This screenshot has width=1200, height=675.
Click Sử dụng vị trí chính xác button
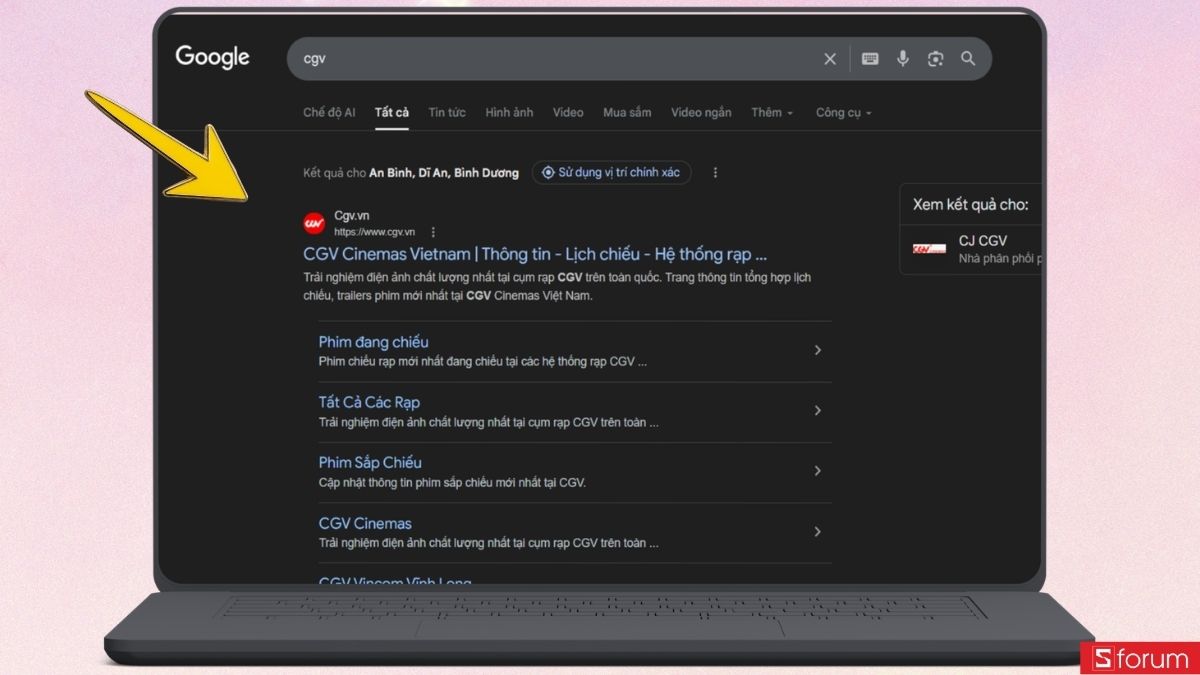click(x=611, y=172)
